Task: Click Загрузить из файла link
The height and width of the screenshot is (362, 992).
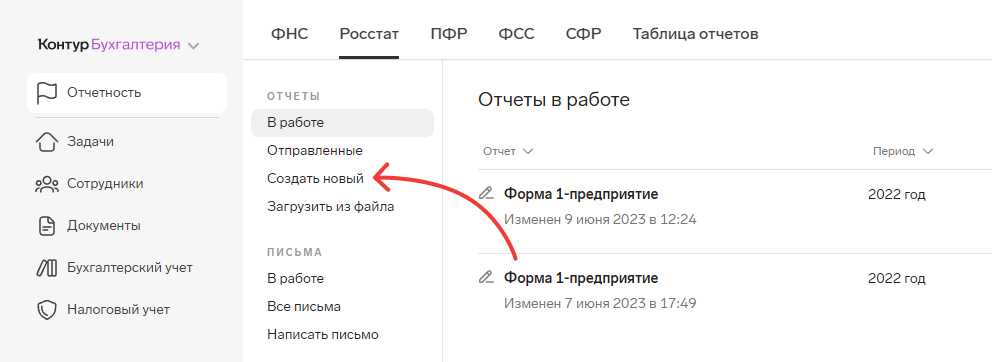Action: 330,207
